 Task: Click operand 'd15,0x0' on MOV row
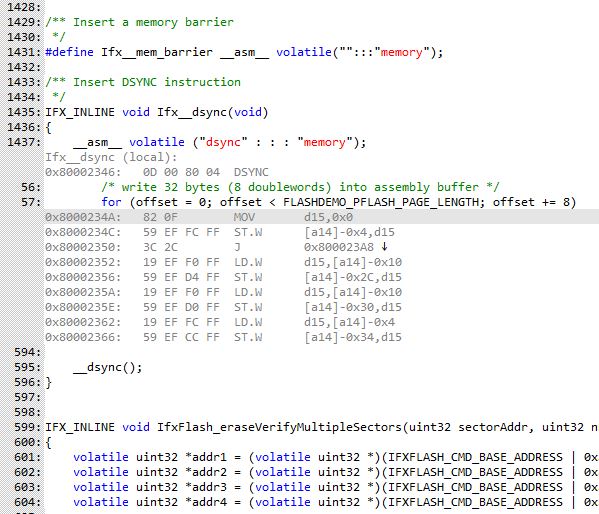[329, 217]
